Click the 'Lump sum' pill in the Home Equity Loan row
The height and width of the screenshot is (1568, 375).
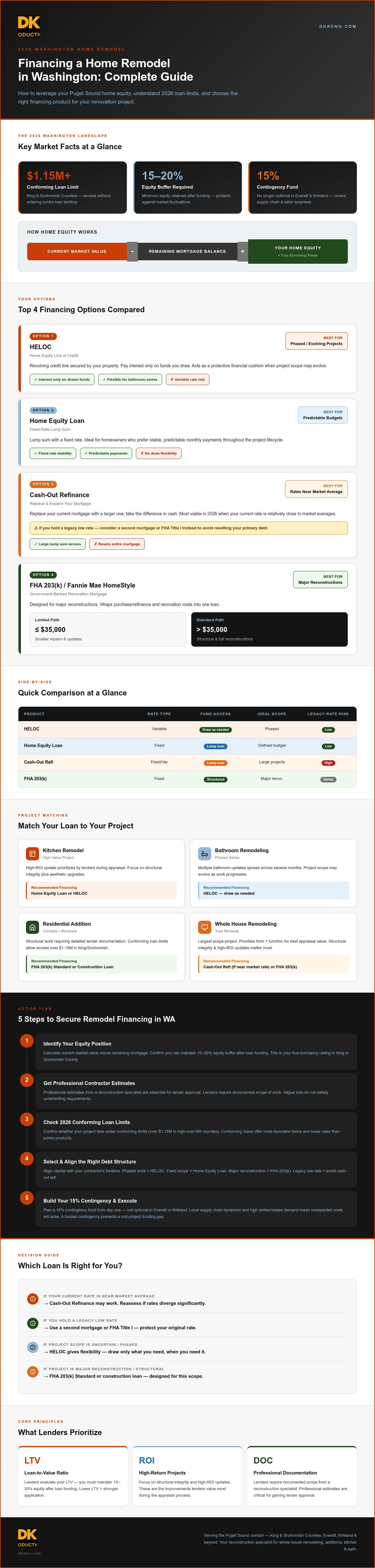point(216,746)
